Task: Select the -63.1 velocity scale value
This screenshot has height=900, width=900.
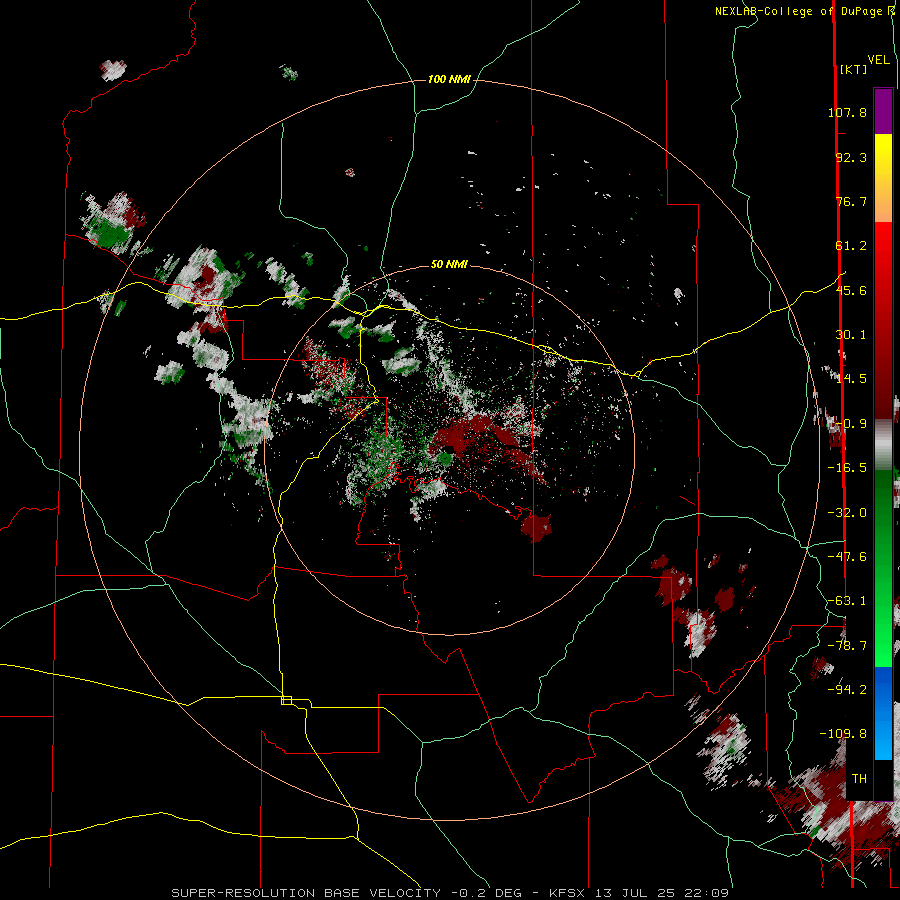Action: (x=847, y=601)
